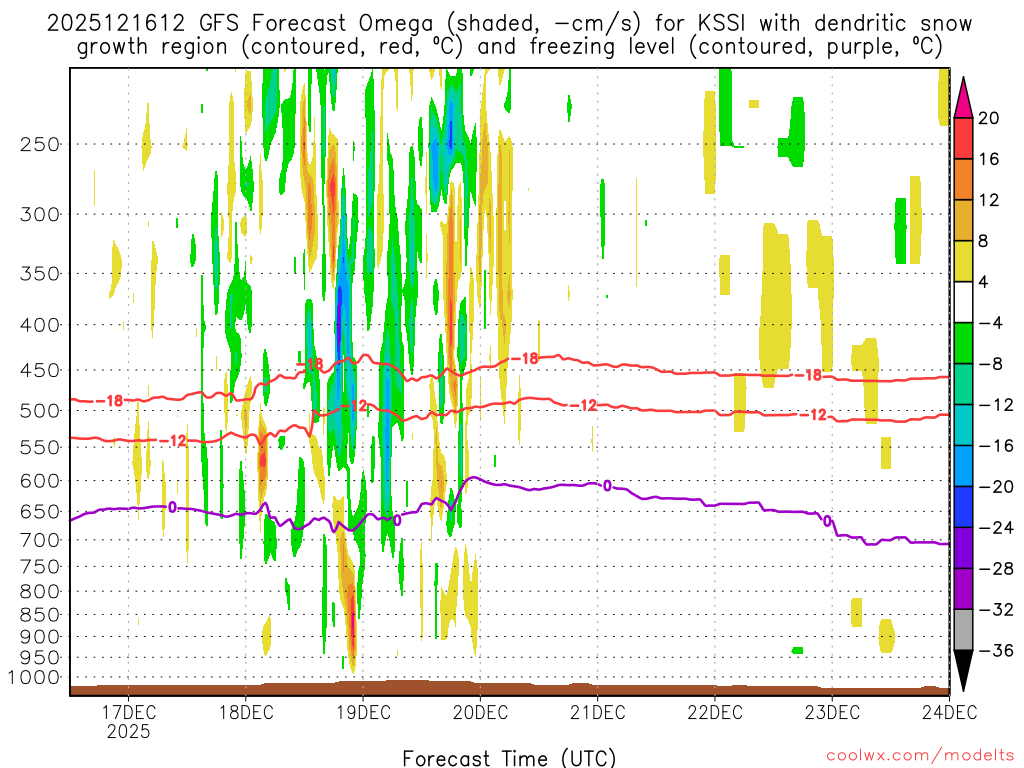Viewport: 1024px width, 768px height.
Task: Click the magenta arrow atop the colorbar
Action: pyautogui.click(x=963, y=99)
